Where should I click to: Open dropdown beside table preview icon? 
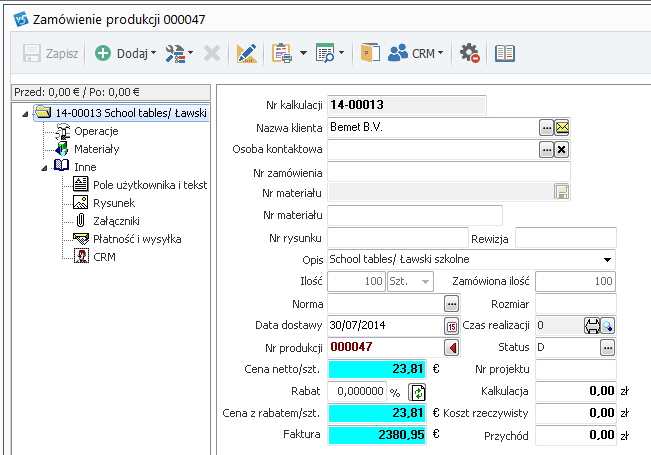pos(341,53)
